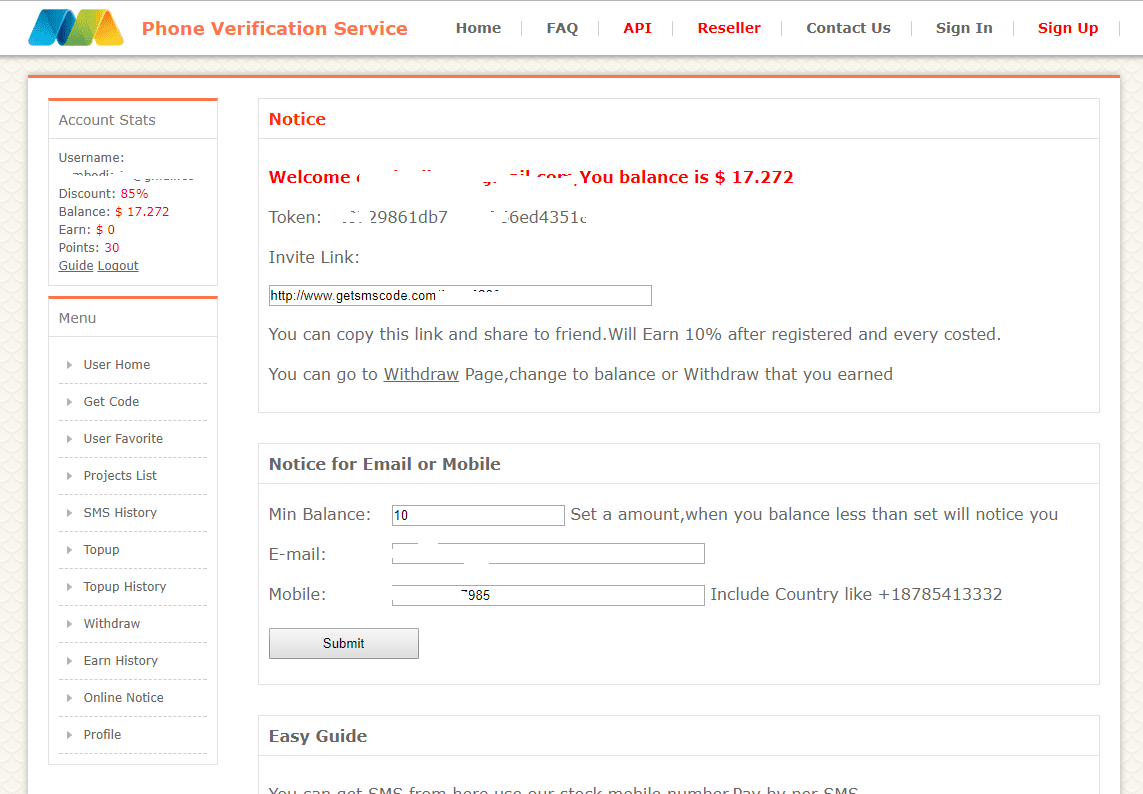
Task: Go to the FAQ page
Action: point(562,28)
